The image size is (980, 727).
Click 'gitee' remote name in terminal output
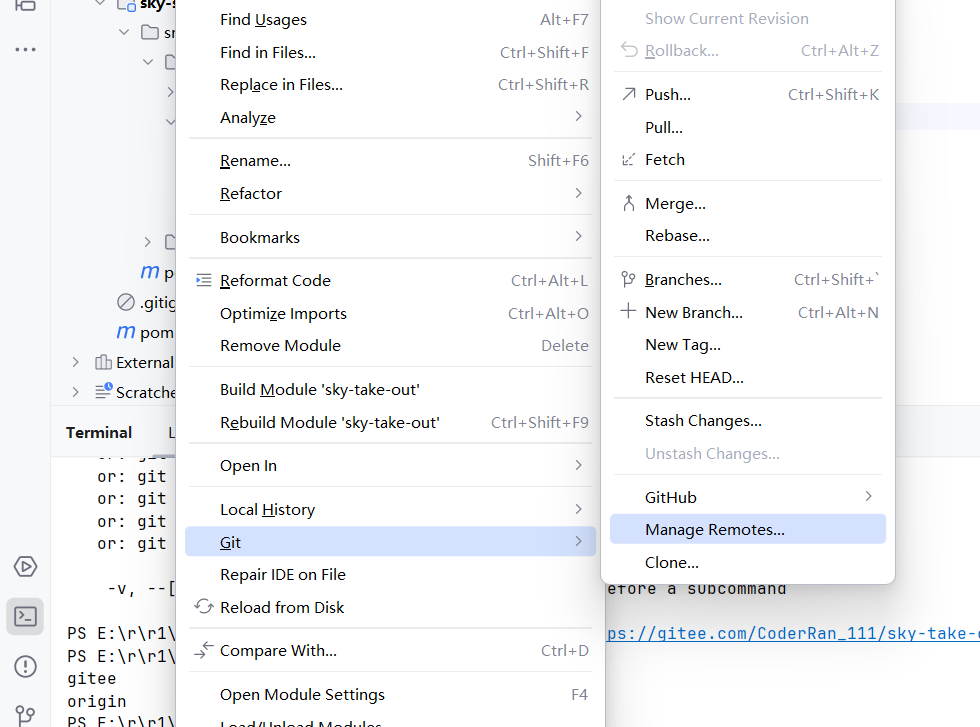[92, 679]
